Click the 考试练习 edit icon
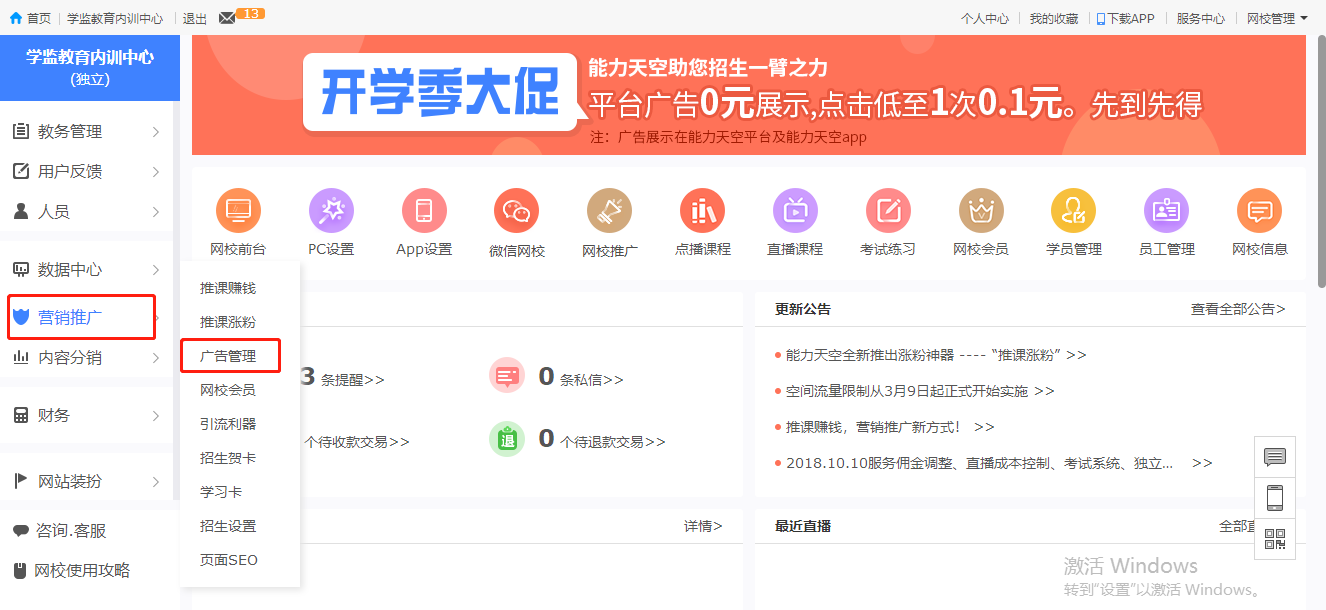This screenshot has height=610, width=1326. coord(888,211)
